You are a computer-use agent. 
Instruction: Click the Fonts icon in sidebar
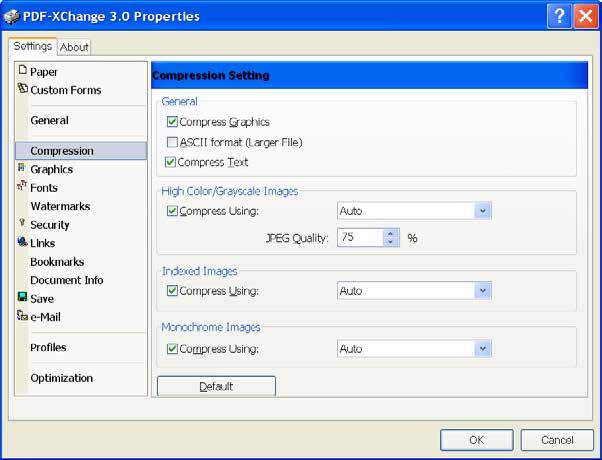22,186
